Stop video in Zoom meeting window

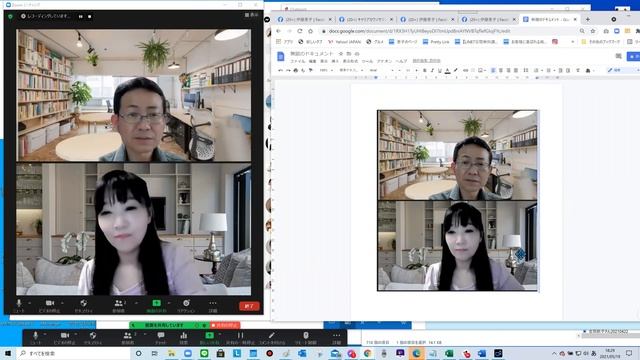49,306
